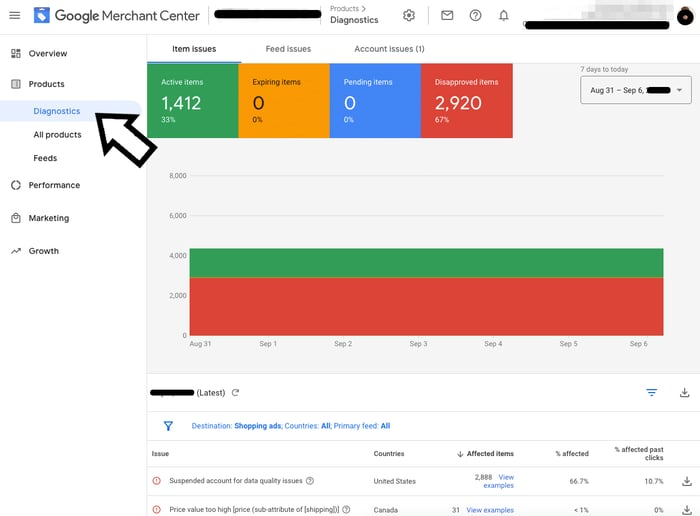Open the mail envelope icon

click(447, 16)
